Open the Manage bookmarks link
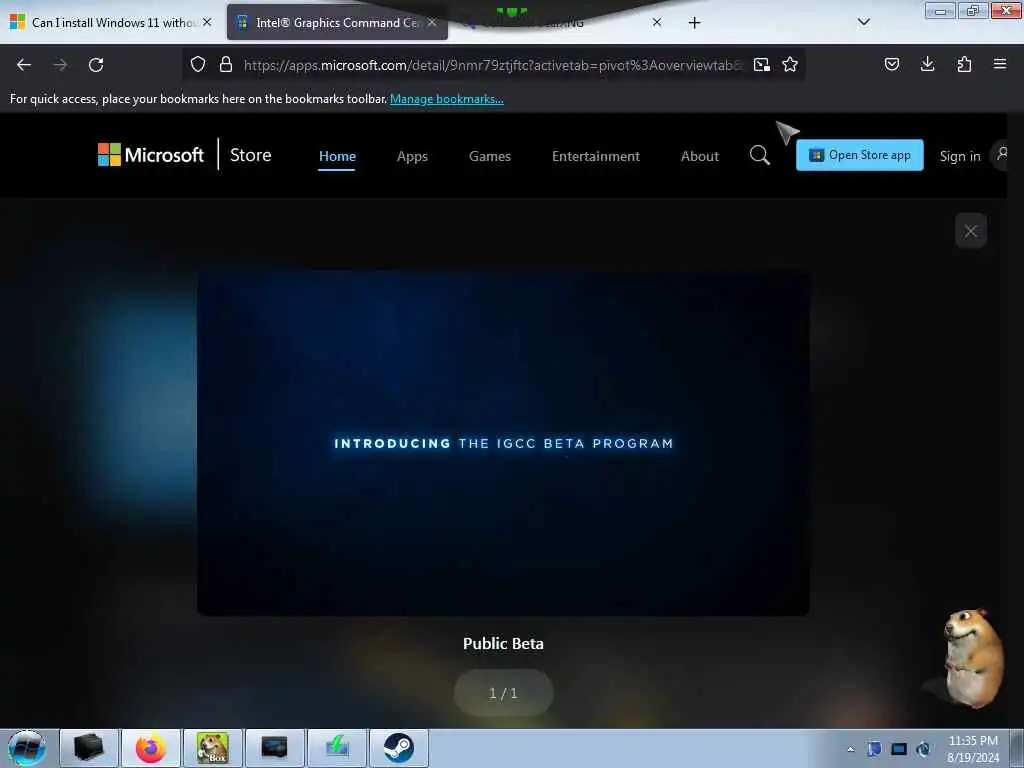 tap(447, 99)
